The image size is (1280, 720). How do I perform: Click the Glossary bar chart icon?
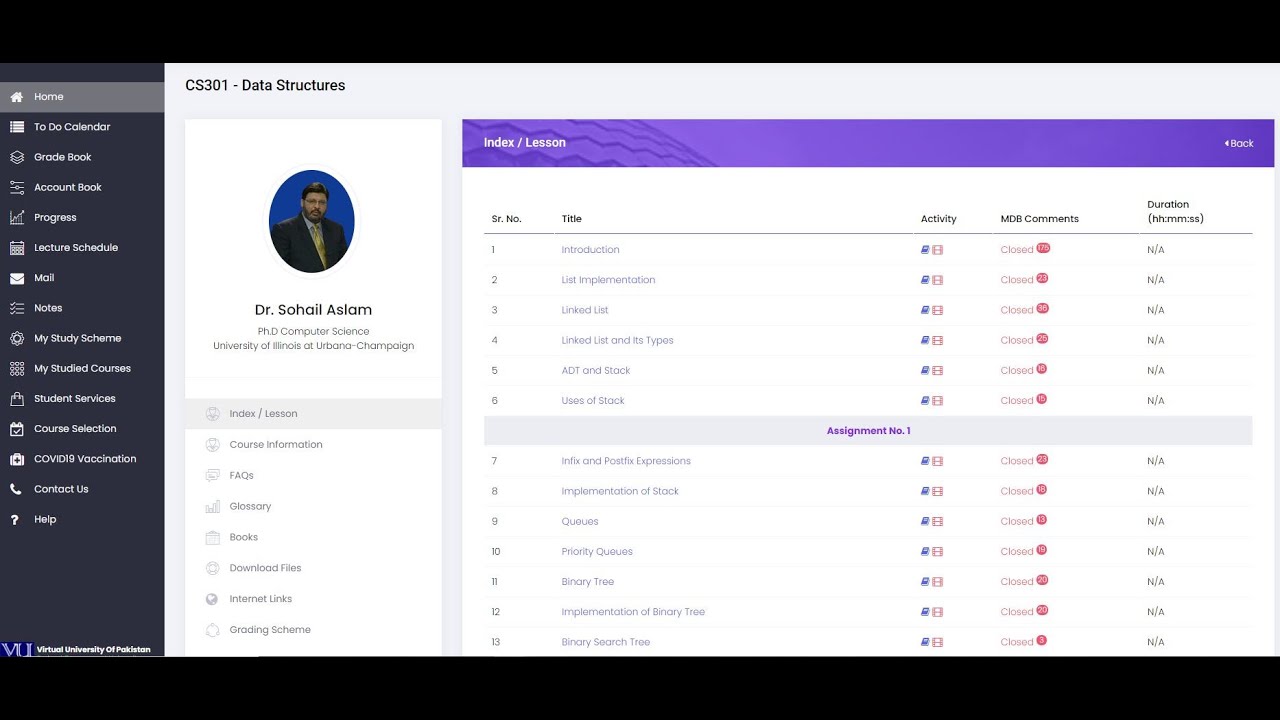[x=212, y=507]
